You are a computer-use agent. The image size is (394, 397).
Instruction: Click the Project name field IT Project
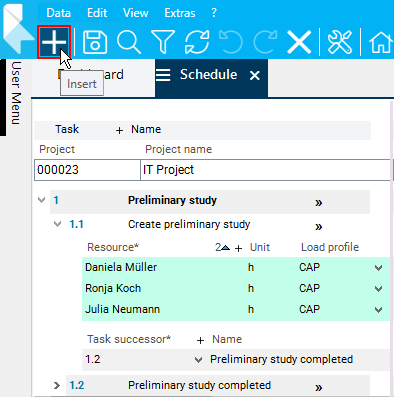(265, 170)
